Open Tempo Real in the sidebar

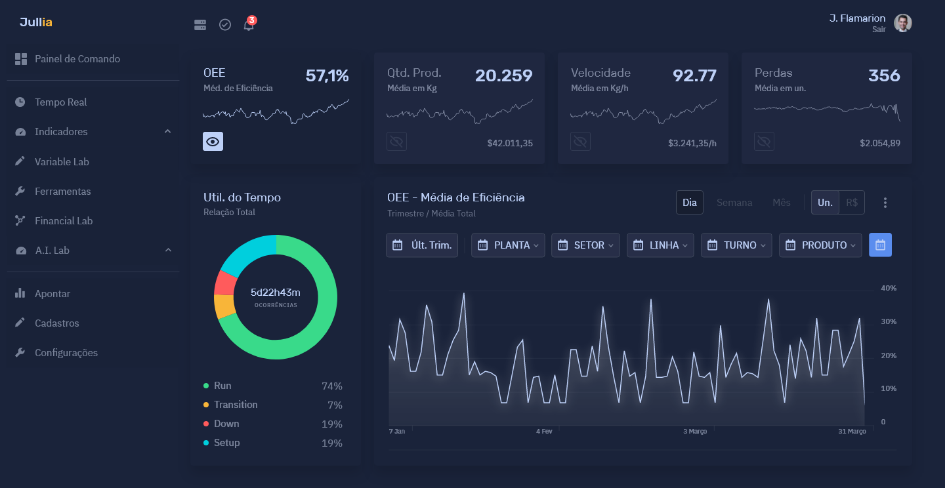coord(61,102)
